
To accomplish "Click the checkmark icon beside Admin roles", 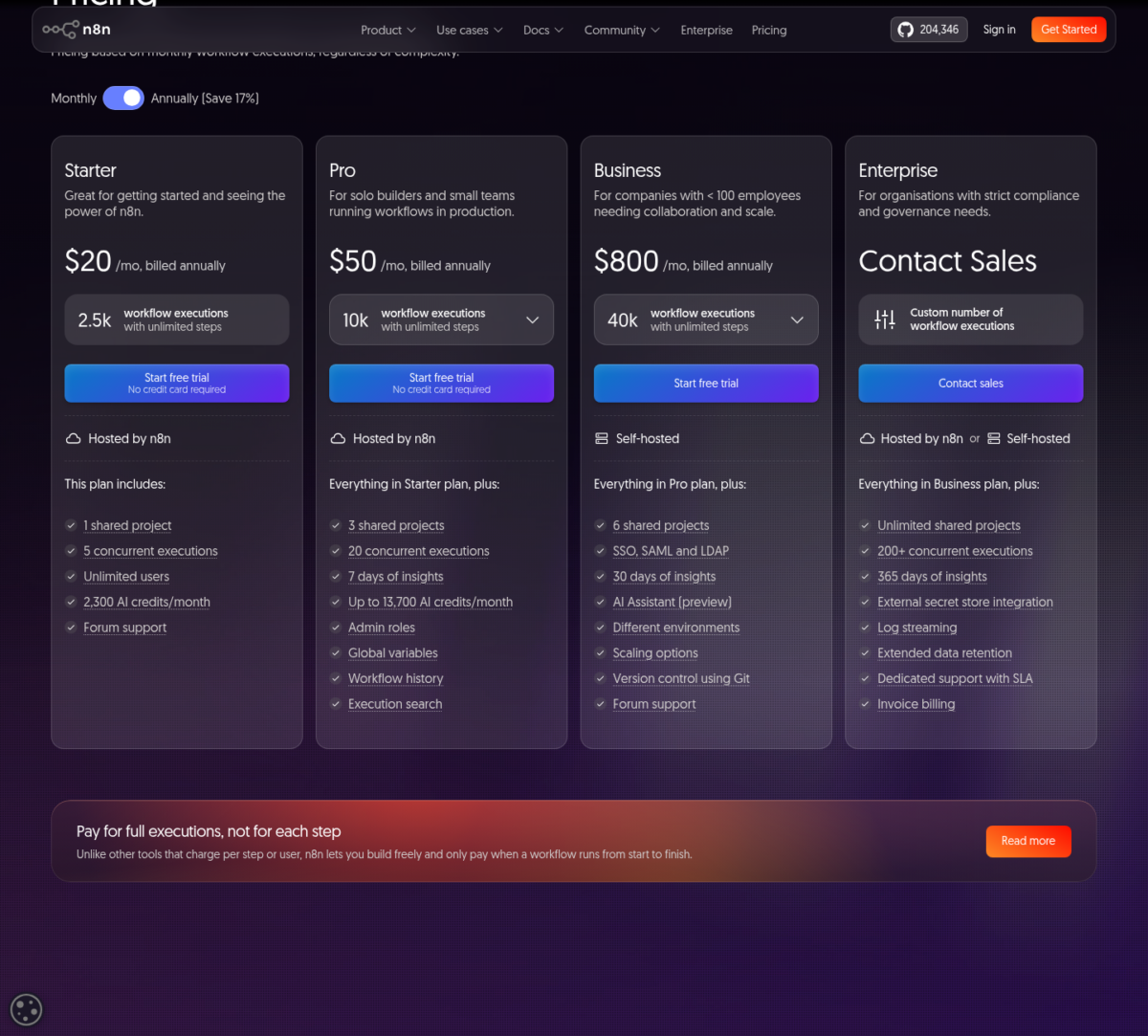I will [x=336, y=628].
